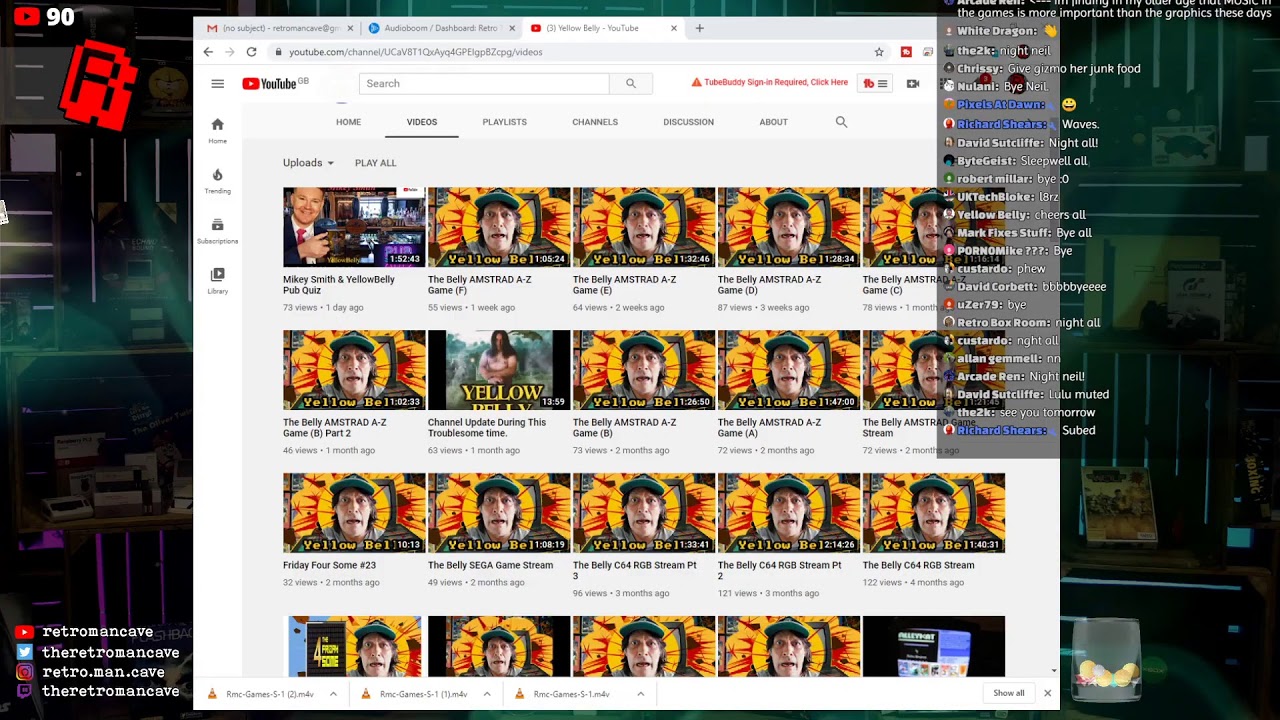Reload the page
Viewport: 1280px width, 720px height.
(251, 52)
